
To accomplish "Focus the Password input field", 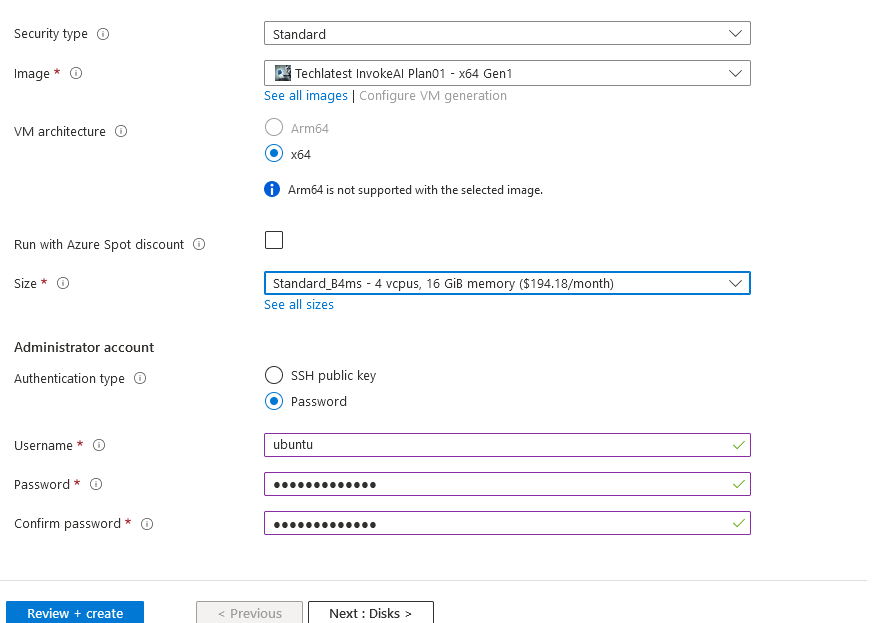I will tap(507, 484).
